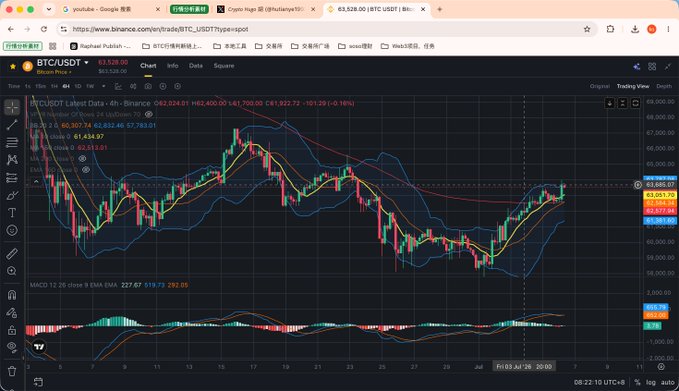Open chart settings sliders icon
Image resolution: width=679 pixels, height=391 pixels.
pos(133,86)
